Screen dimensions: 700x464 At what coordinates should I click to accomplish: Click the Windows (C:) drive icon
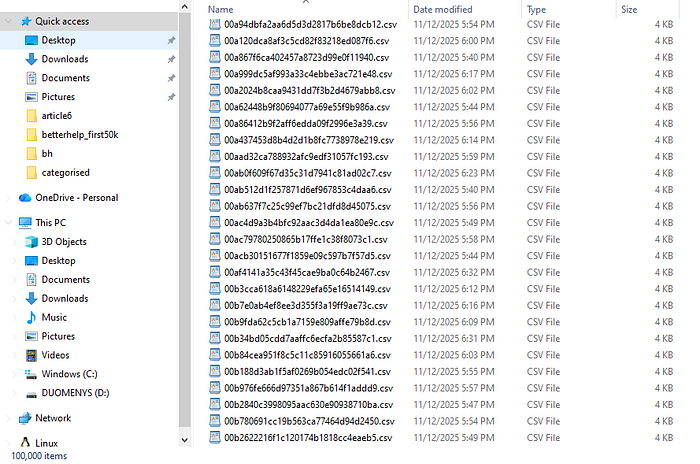coord(31,374)
